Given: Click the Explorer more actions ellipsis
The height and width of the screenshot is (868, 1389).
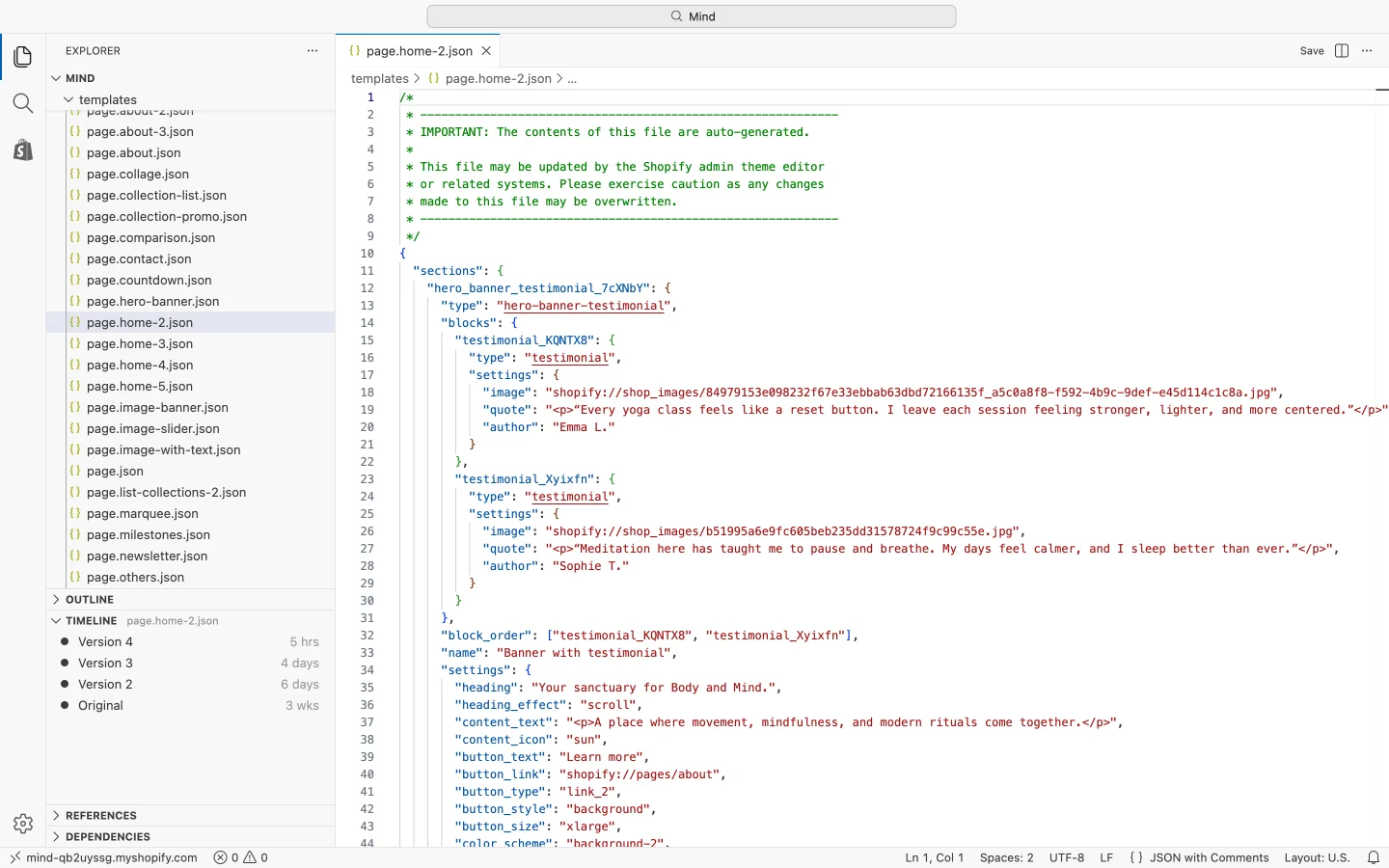Looking at the screenshot, I should click(x=313, y=51).
